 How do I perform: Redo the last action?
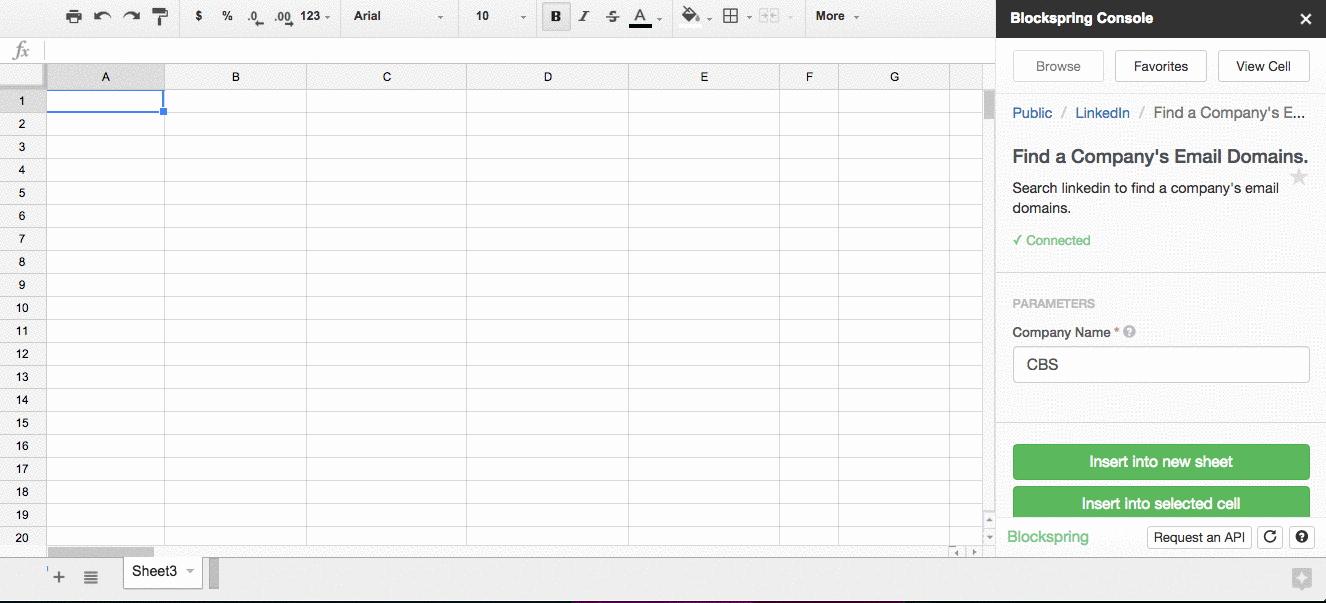tap(131, 16)
